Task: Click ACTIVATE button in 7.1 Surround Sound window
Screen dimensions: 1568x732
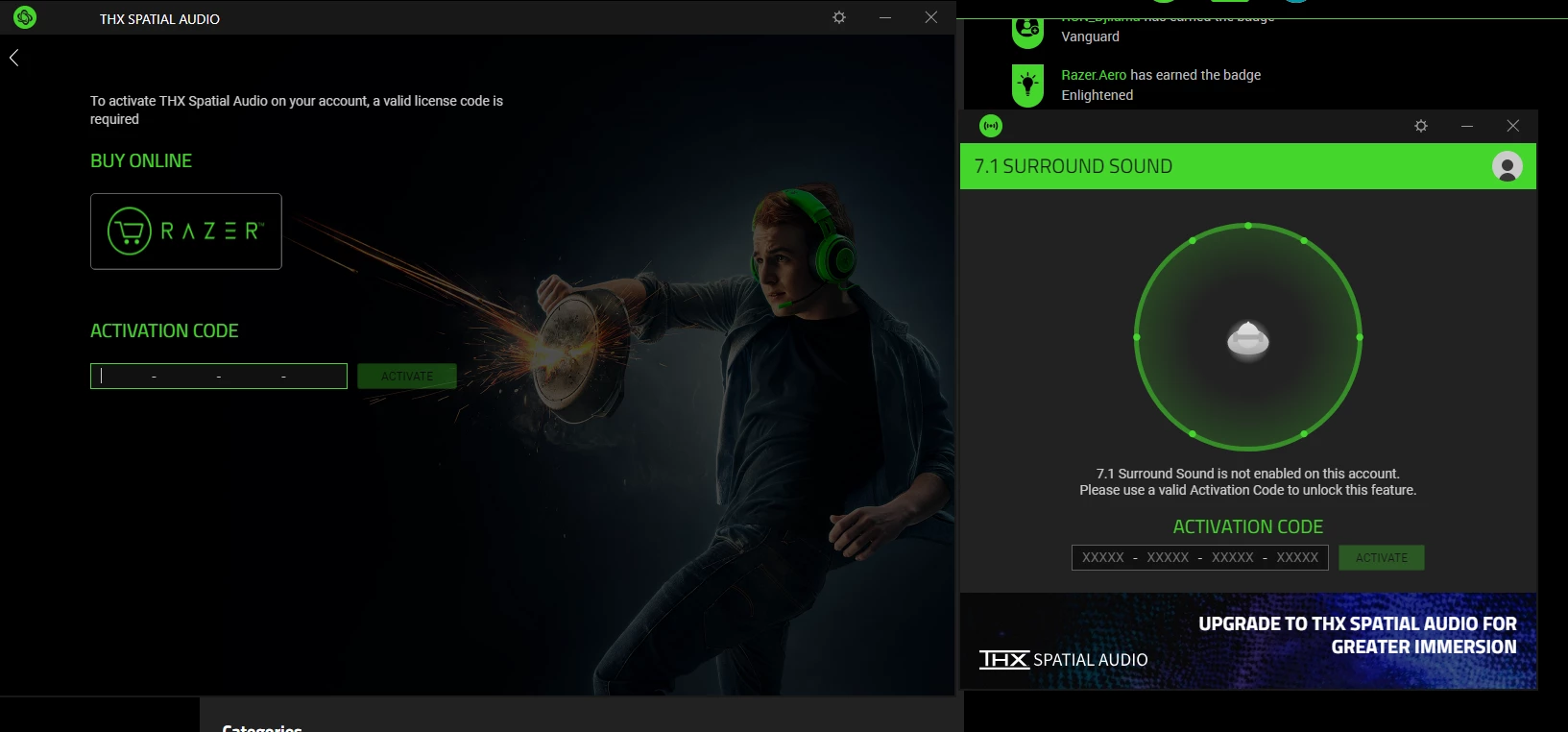Action: (1382, 557)
